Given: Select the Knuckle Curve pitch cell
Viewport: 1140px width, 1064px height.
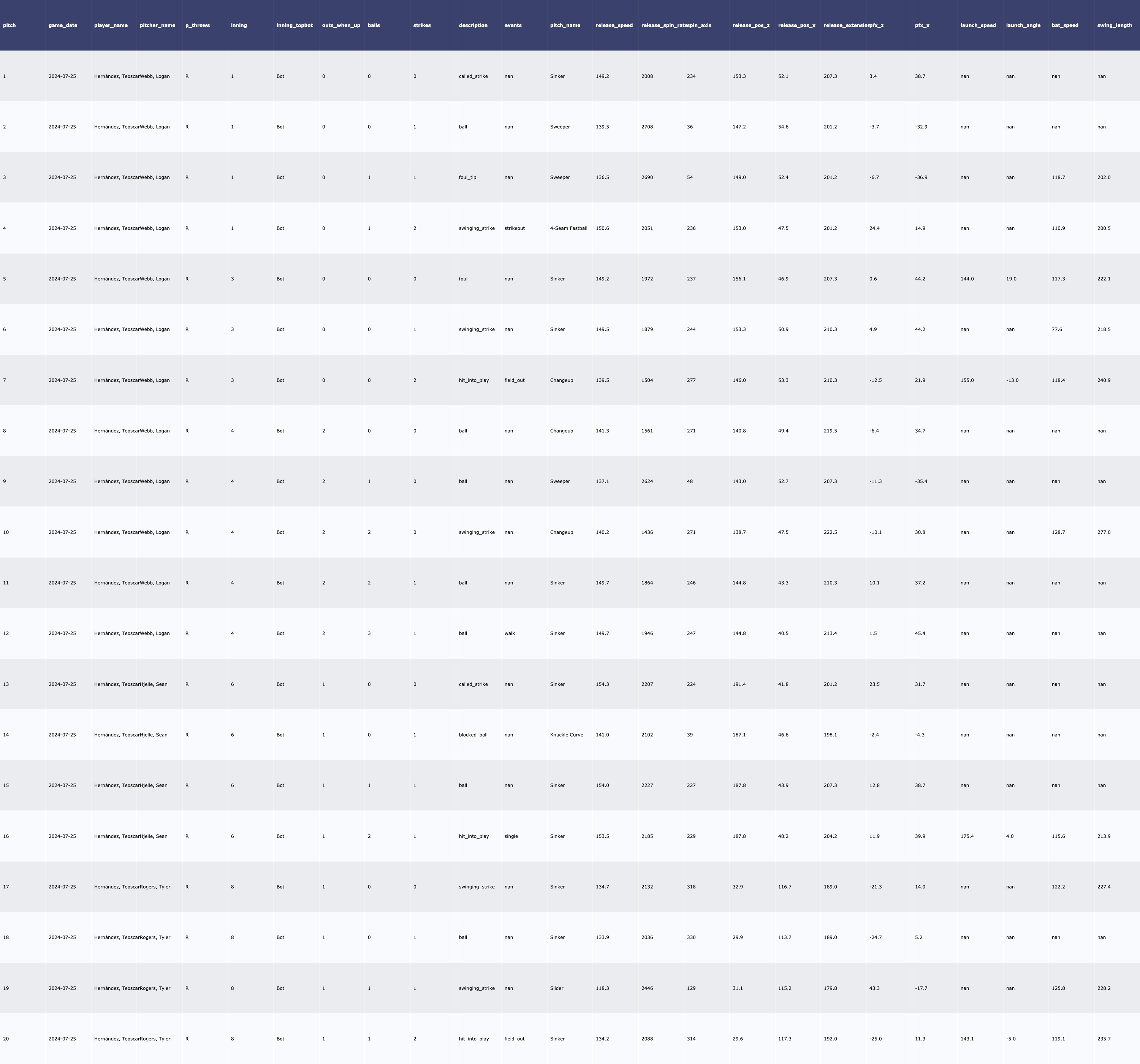Looking at the screenshot, I should click(x=566, y=735).
